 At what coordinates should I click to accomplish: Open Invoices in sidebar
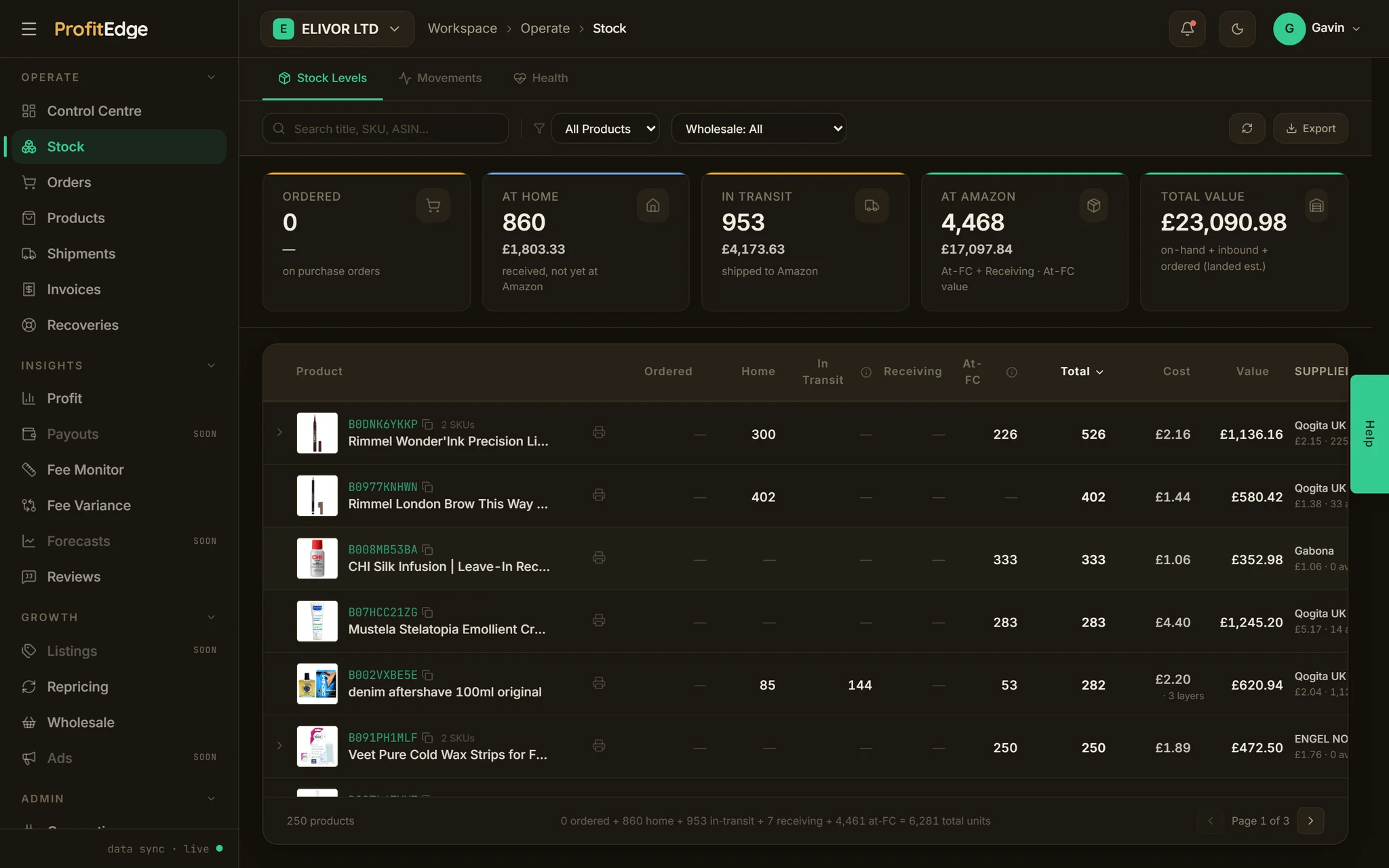(x=119, y=290)
